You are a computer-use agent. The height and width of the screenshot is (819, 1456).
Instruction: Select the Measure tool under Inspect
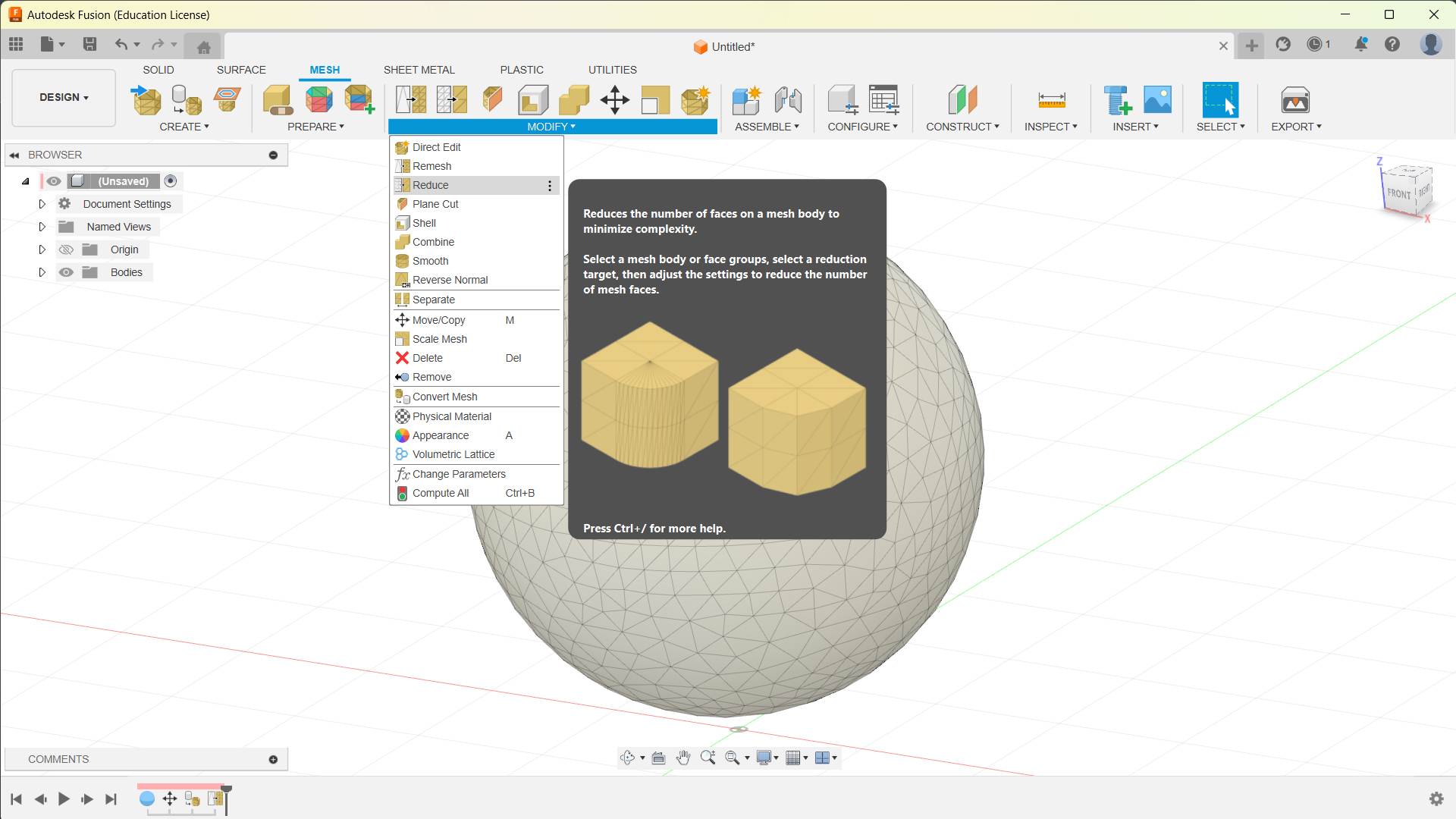point(1051,99)
